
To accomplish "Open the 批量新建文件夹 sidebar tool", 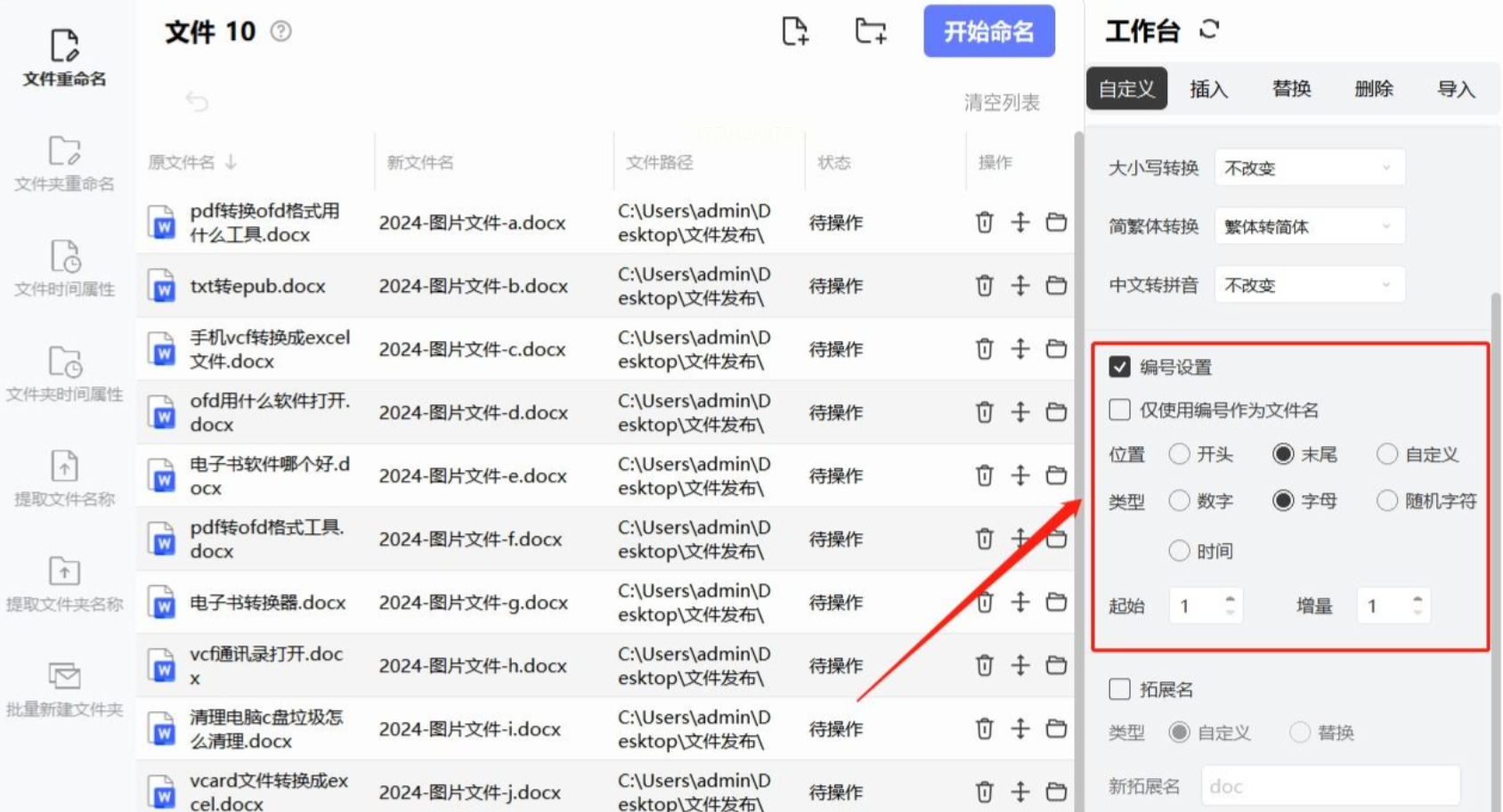I will coord(64,689).
